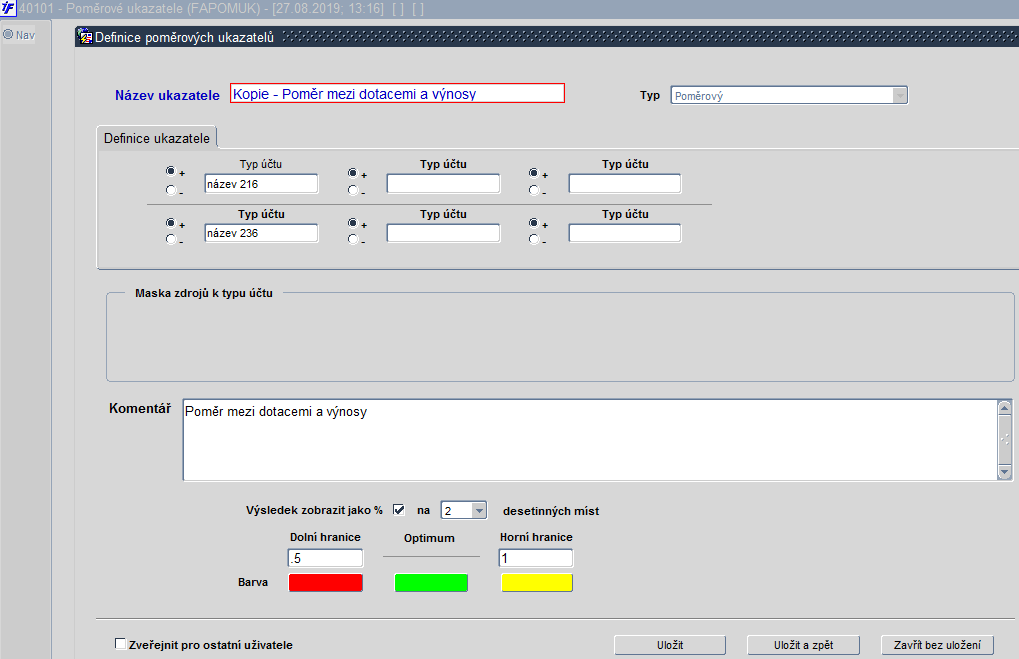The width and height of the screenshot is (1019, 659).
Task: Click Zavřít bez uložení button
Action: [937, 645]
